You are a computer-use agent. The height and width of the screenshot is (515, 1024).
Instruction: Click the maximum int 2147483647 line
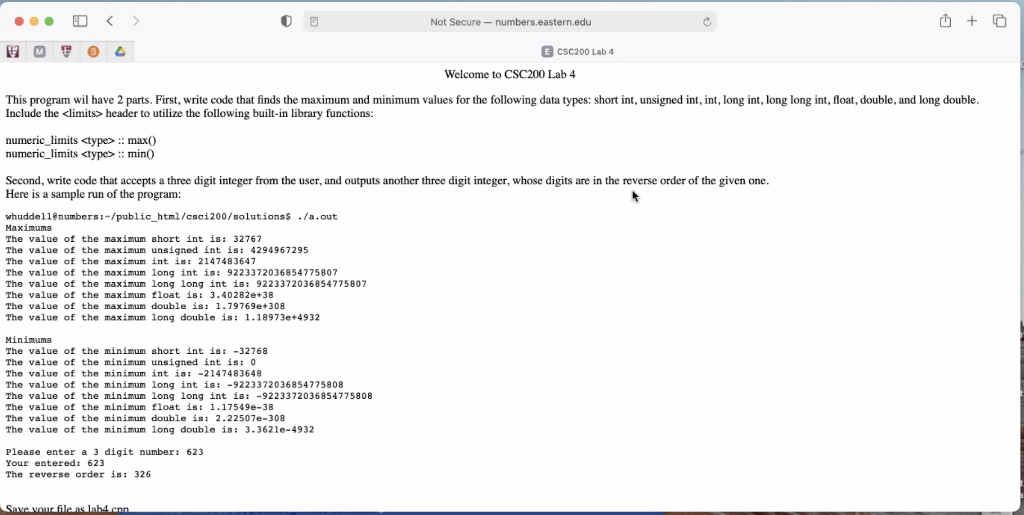pos(131,261)
